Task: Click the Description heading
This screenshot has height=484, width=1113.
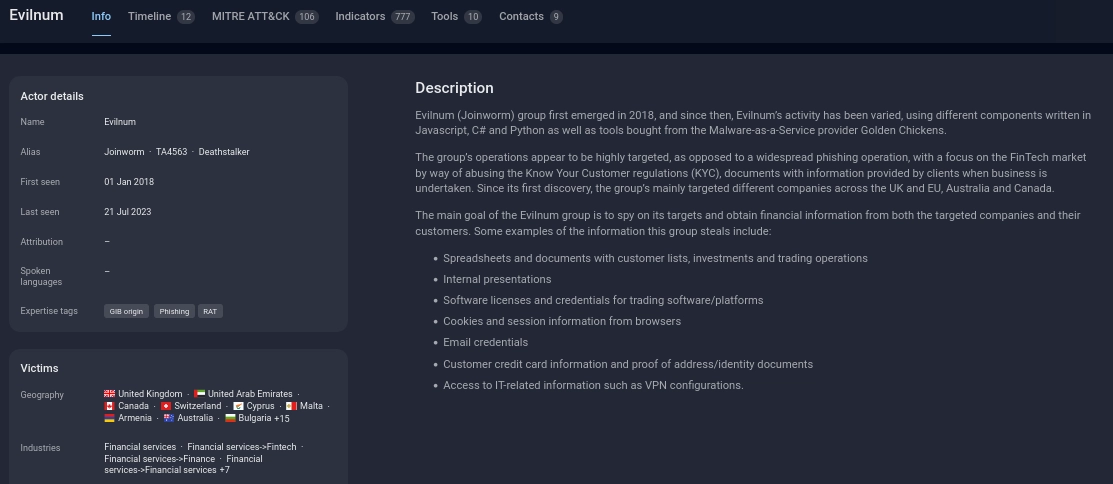Action: [454, 88]
